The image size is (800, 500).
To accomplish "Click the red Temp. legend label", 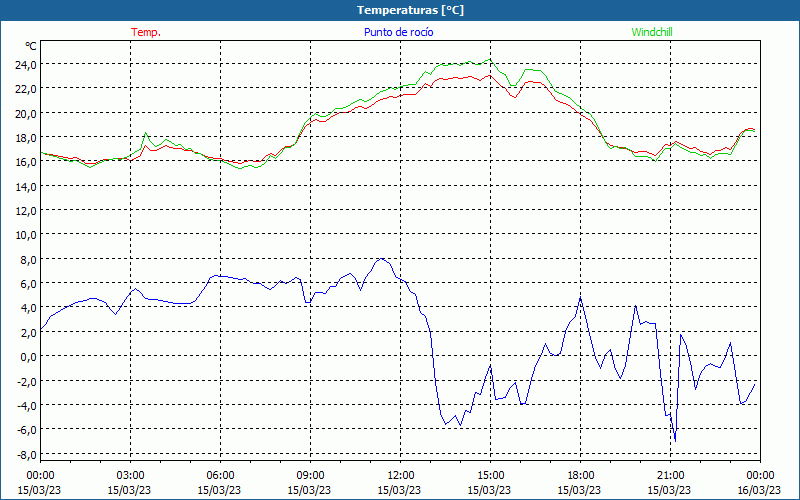I will (146, 32).
